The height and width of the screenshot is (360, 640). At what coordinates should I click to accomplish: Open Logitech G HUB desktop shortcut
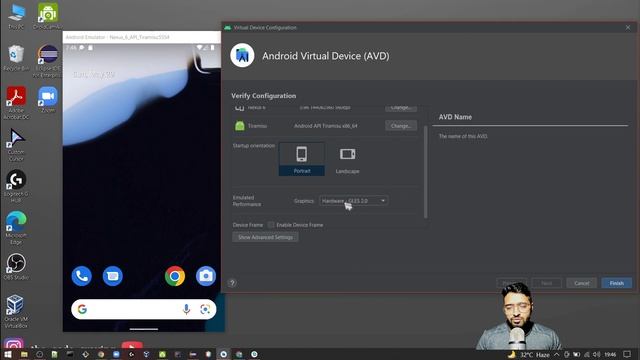pos(16,187)
